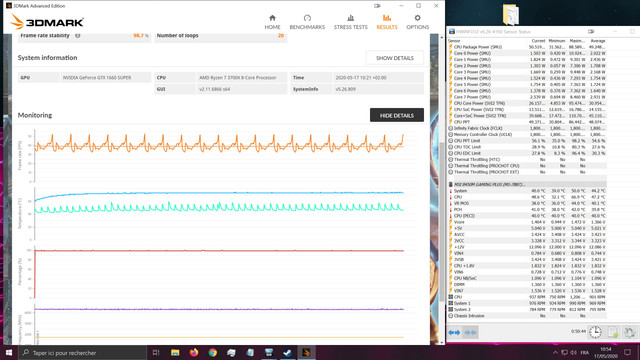Viewport: 640px width, 360px height.
Task: Select the CPU Package Power (SMU) row
Action: [x=527, y=47]
